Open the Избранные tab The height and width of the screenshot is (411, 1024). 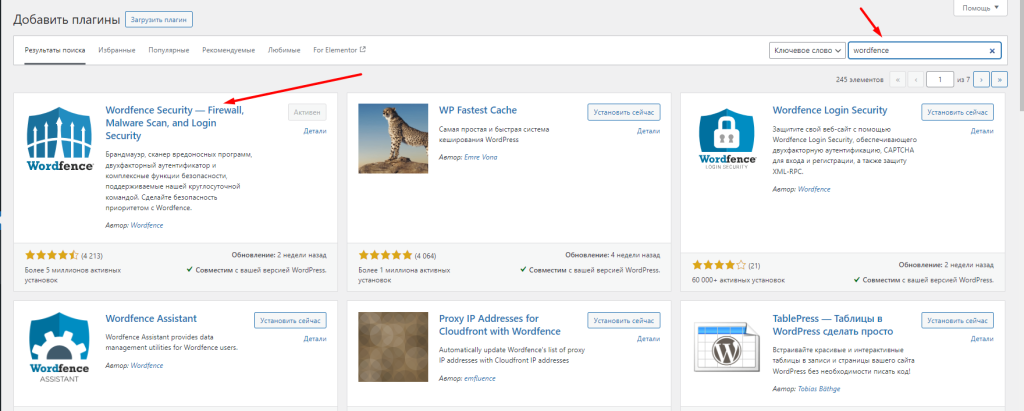point(117,50)
